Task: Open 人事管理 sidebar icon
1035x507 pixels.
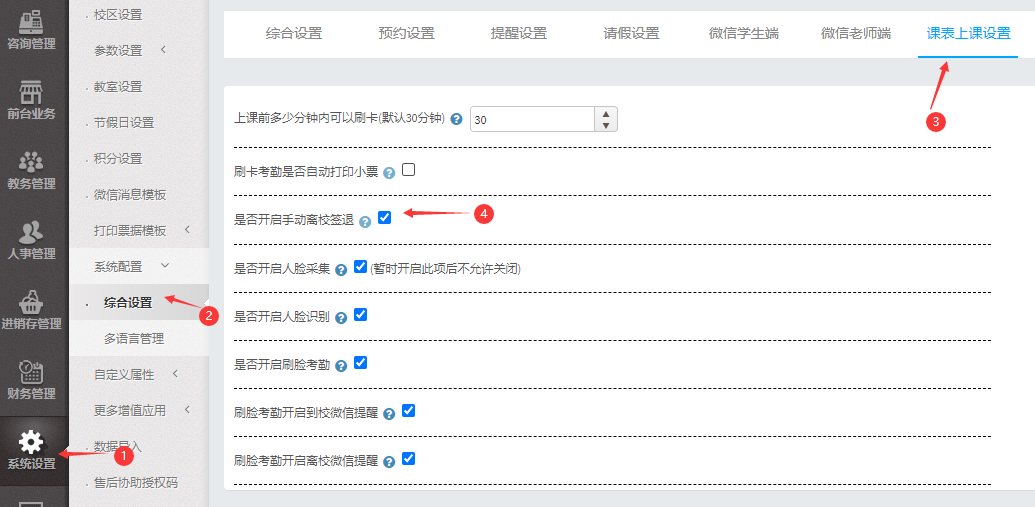Action: (x=31, y=231)
